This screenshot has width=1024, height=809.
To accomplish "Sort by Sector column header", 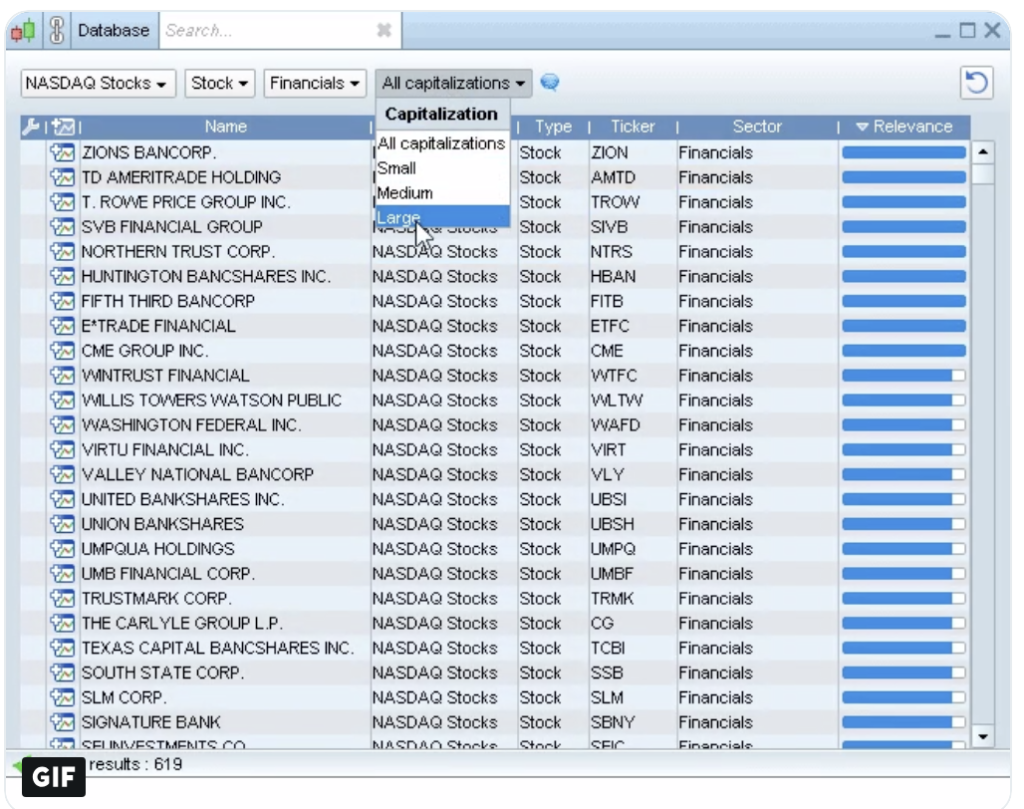I will click(757, 127).
